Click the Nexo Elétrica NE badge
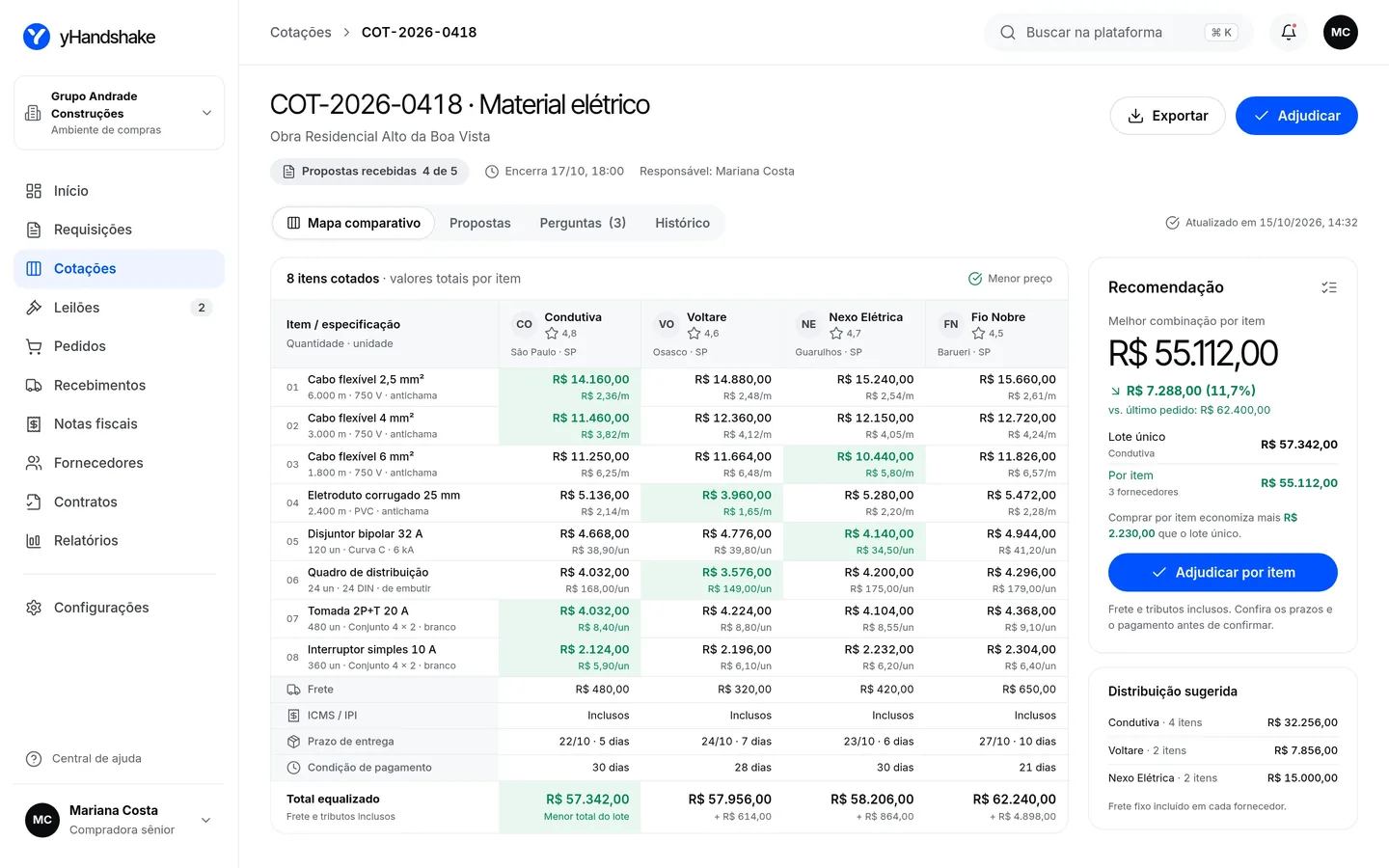 (808, 324)
